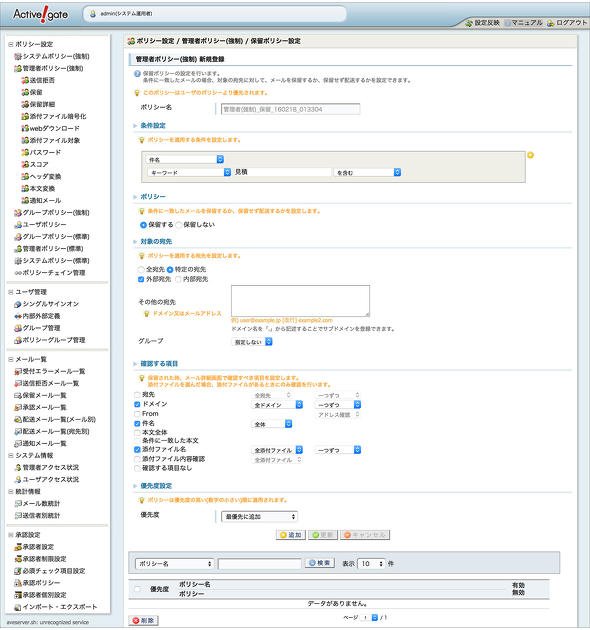The height and width of the screenshot is (630, 590).
Task: Click the keyword field containing 見積
Action: click(x=282, y=172)
